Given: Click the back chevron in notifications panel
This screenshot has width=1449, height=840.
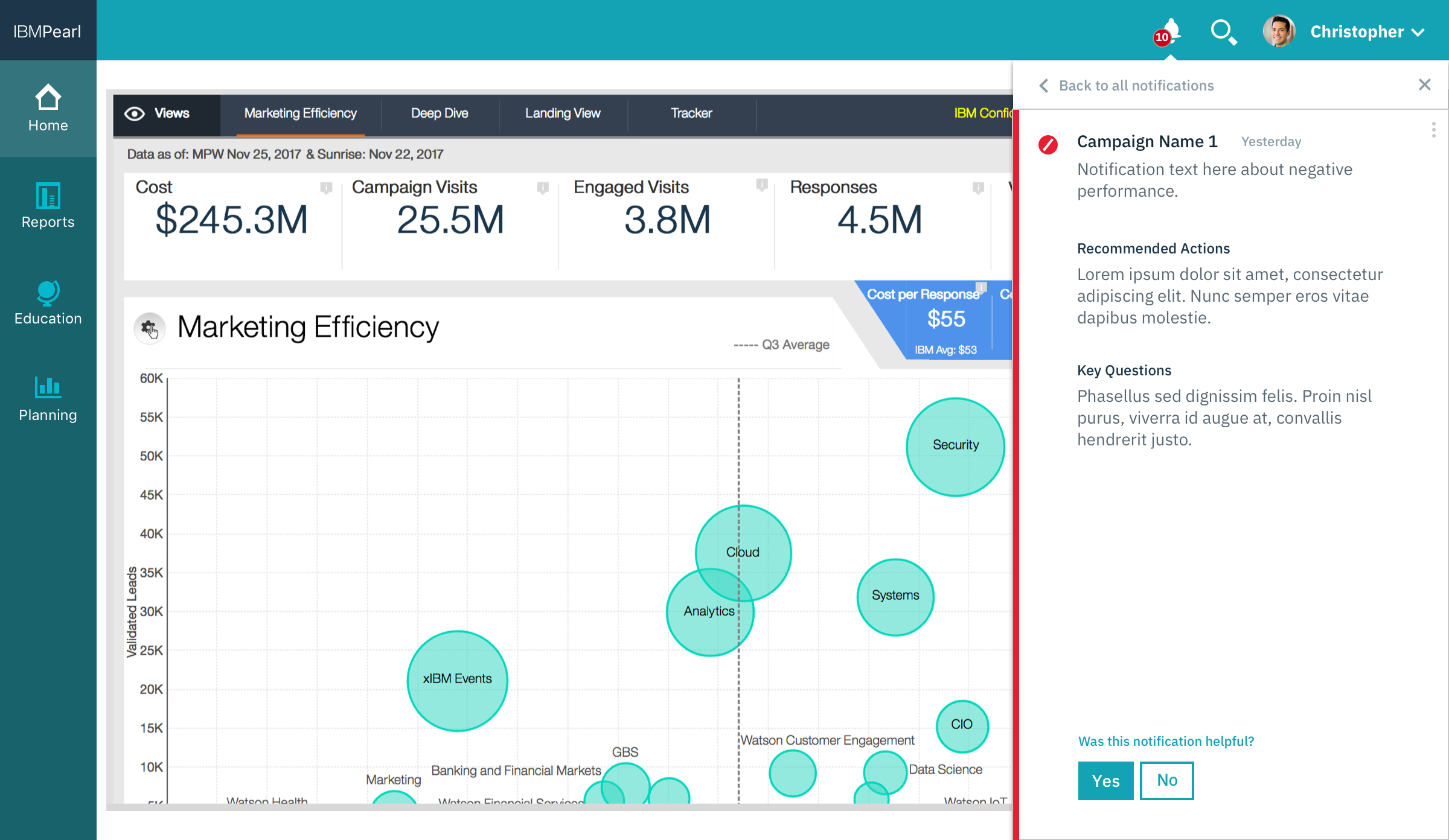Looking at the screenshot, I should [x=1043, y=86].
